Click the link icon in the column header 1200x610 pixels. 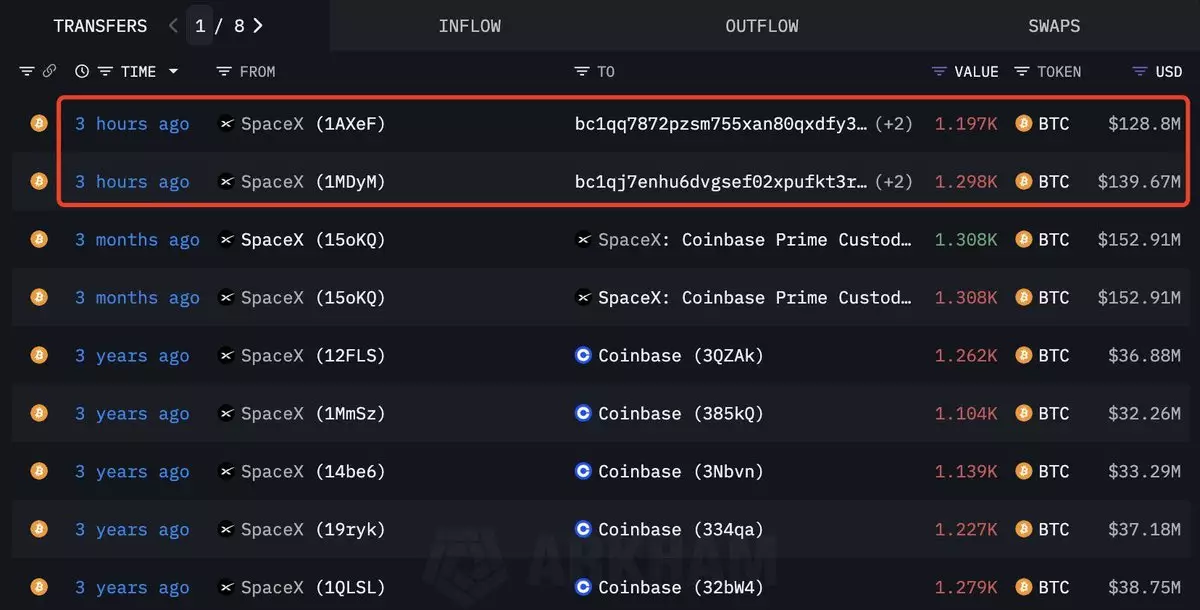[50, 72]
